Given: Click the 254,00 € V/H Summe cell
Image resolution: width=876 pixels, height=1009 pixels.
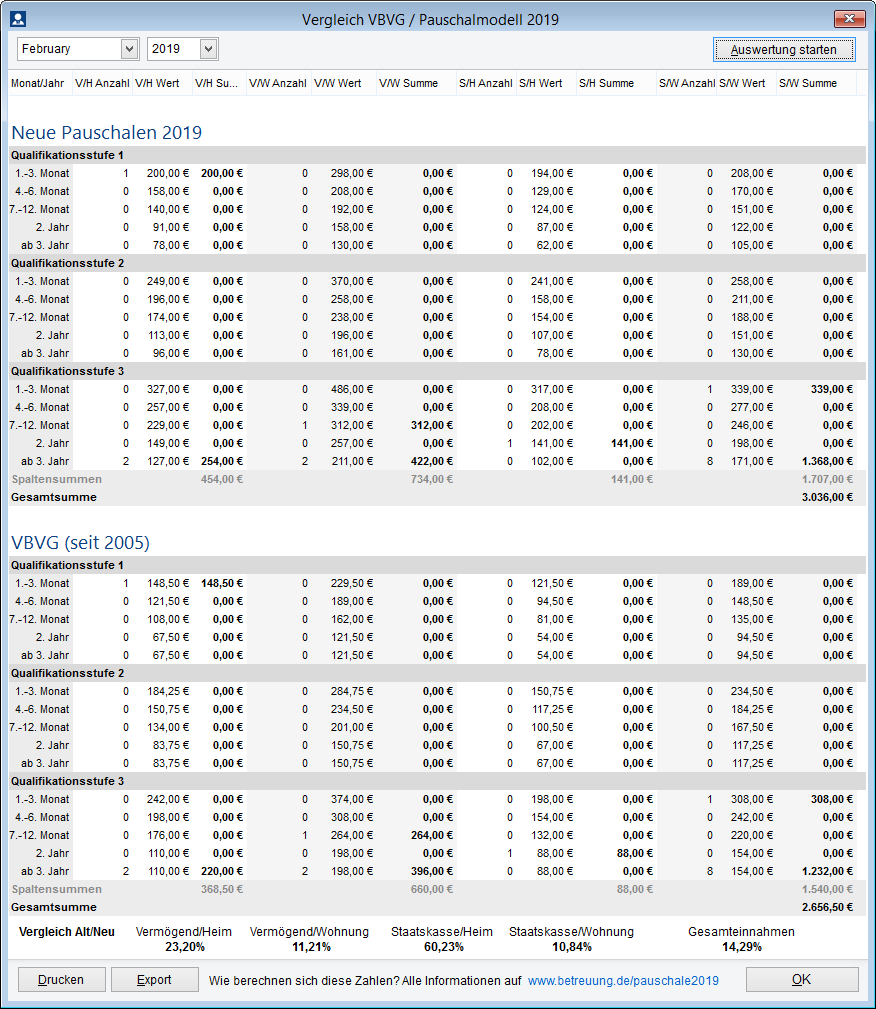Looking at the screenshot, I should 221,461.
